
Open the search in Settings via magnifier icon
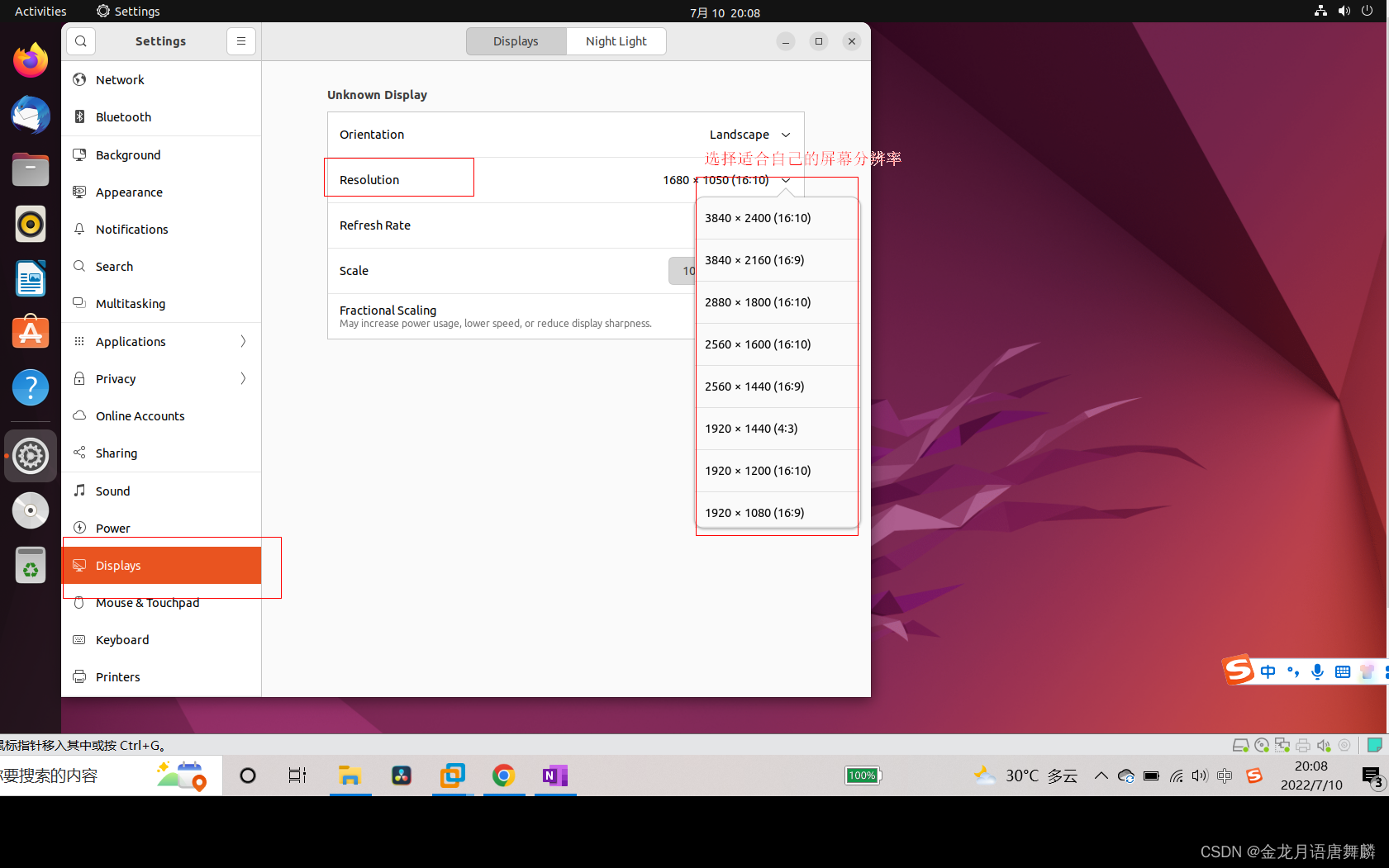(80, 40)
